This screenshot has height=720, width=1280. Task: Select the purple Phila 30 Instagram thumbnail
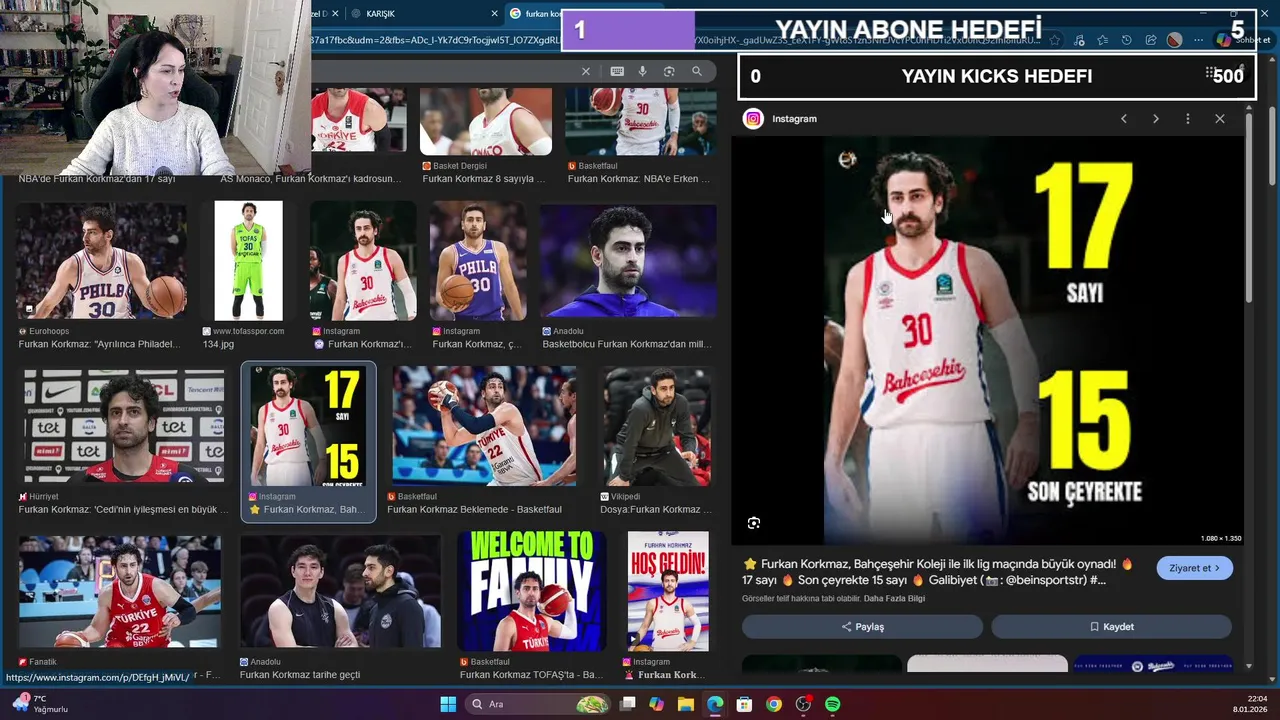(x=478, y=260)
